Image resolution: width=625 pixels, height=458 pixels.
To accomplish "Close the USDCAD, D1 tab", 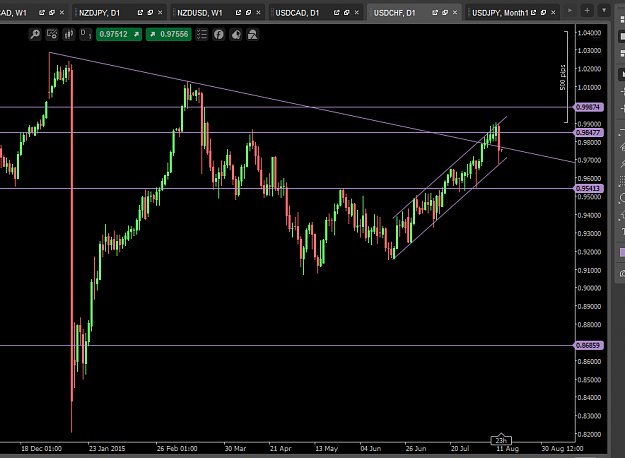I will 356,13.
